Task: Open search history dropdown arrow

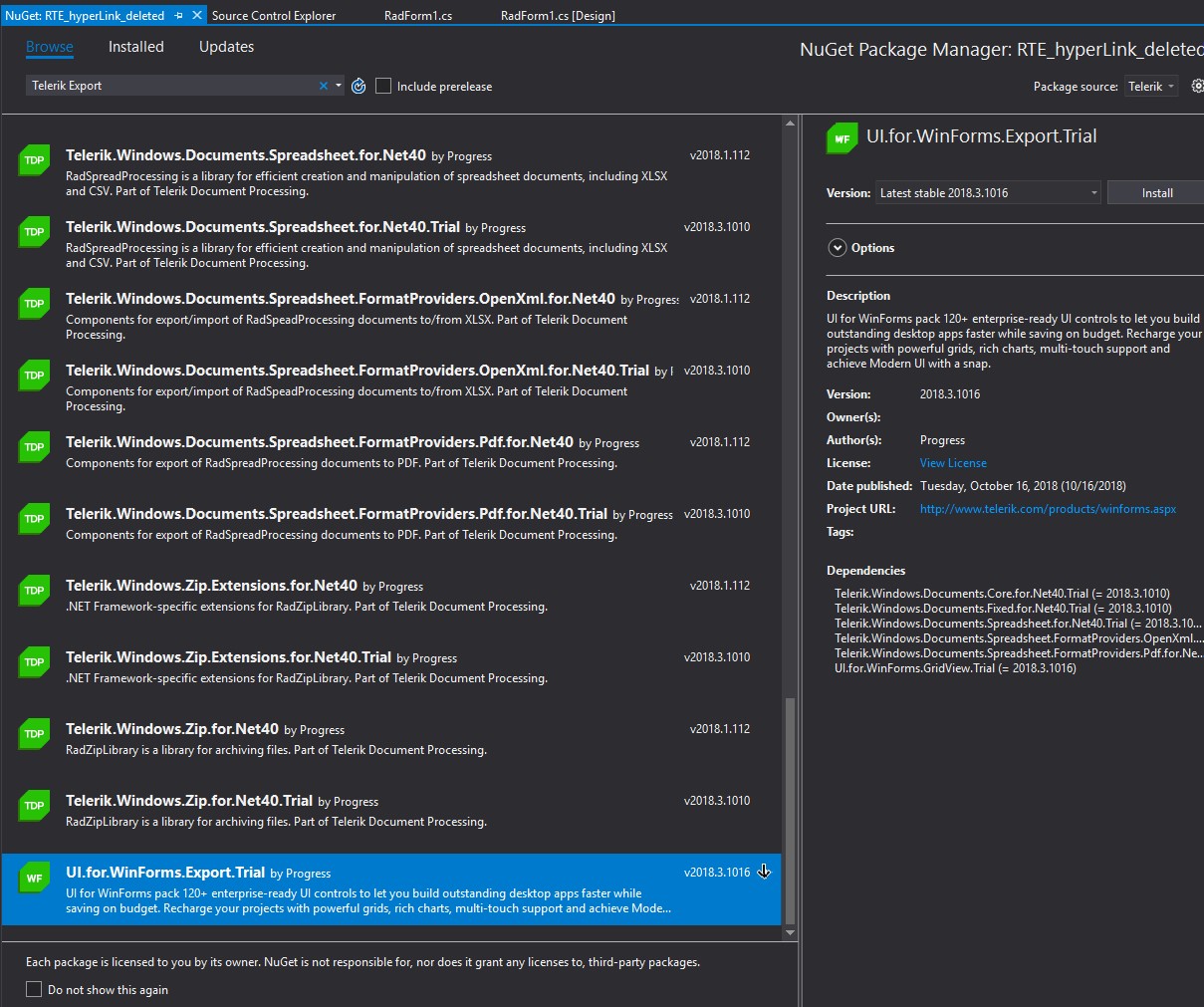Action: tap(339, 86)
